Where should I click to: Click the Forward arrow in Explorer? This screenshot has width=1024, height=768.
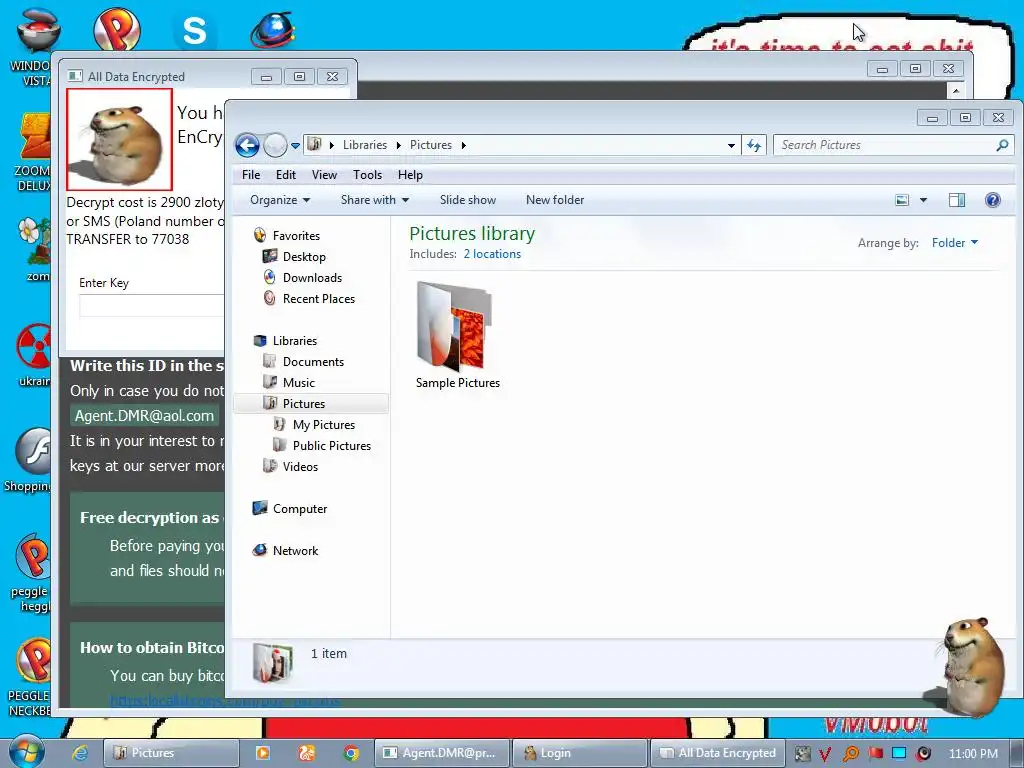275,145
